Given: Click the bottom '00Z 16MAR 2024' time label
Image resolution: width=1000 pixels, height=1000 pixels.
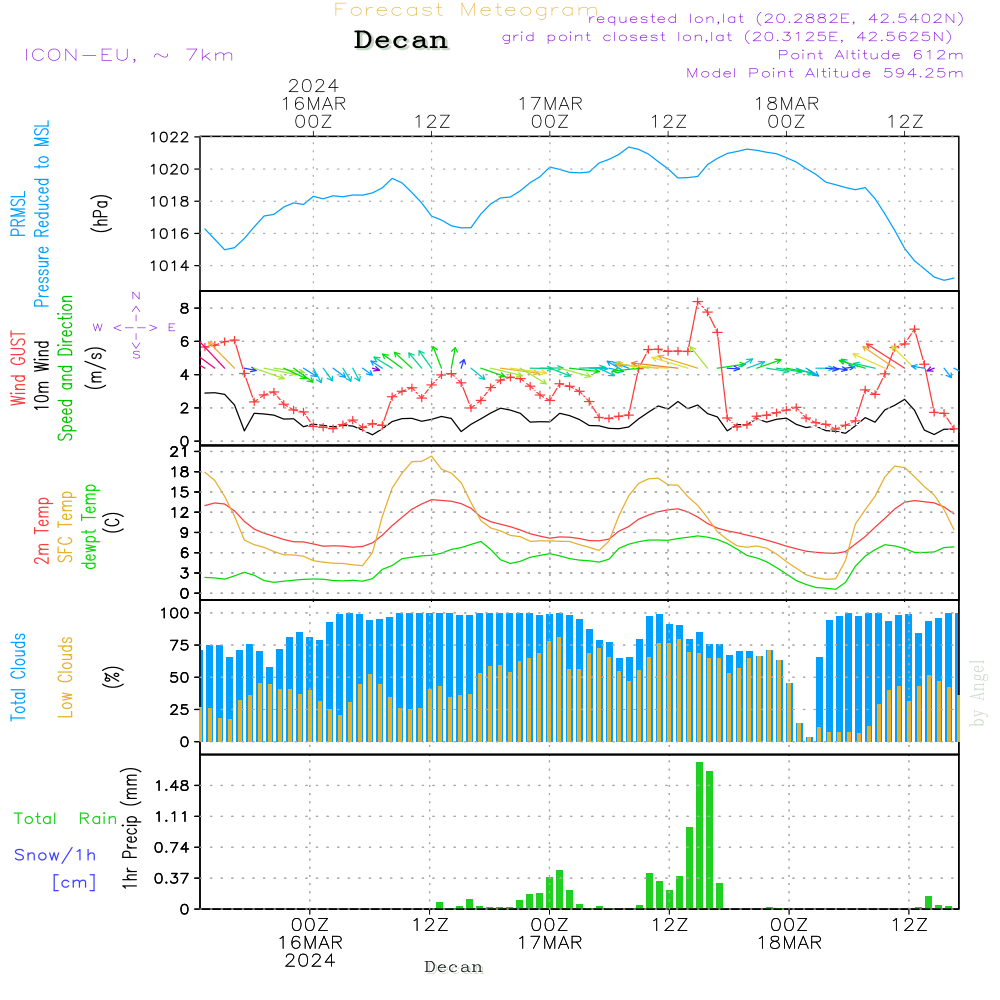Looking at the screenshot, I should coord(310,943).
